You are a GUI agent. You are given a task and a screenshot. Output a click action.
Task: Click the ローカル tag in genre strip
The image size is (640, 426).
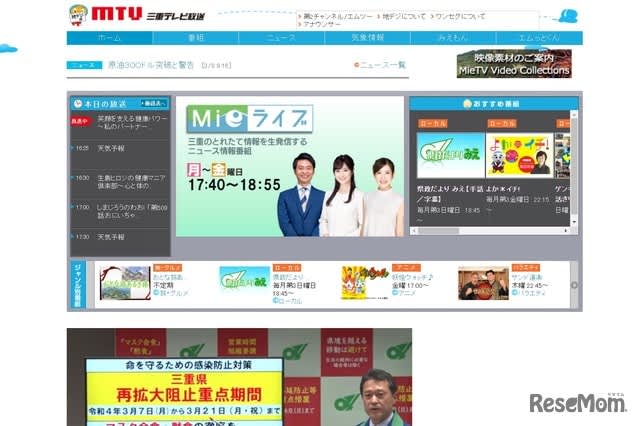287,268
